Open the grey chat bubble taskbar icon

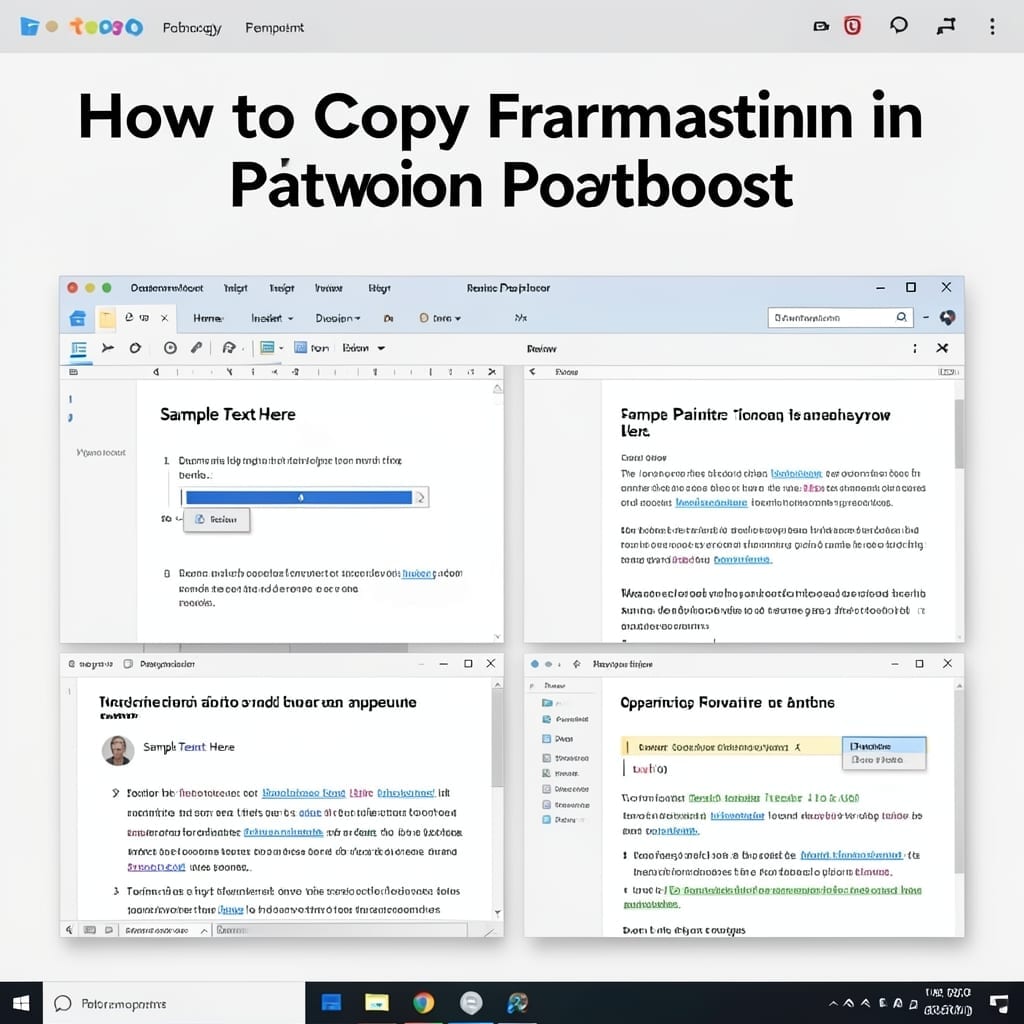pyautogui.click(x=471, y=1002)
